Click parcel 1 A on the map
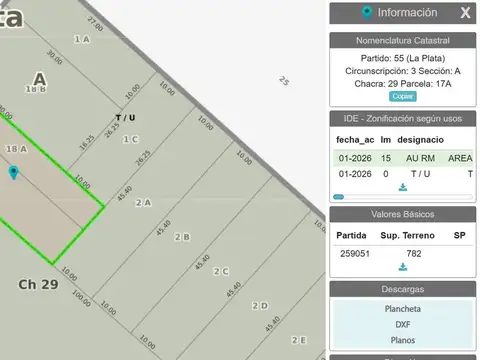480x360 pixels. pyautogui.click(x=82, y=39)
